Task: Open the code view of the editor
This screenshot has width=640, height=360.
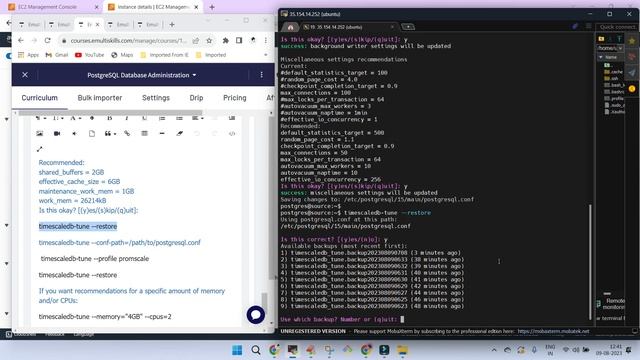Action: [x=232, y=133]
